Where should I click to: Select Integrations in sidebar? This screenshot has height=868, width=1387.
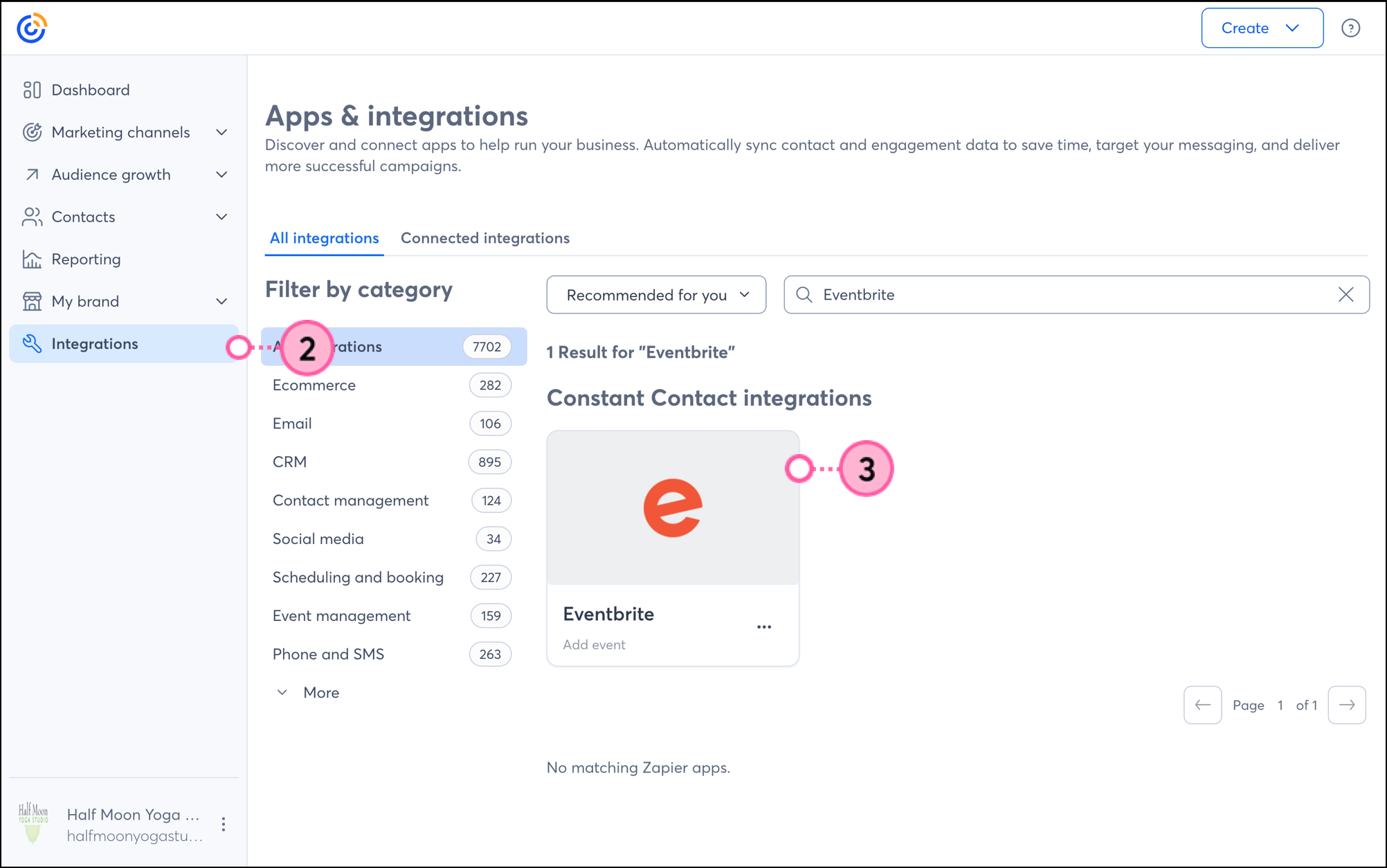[124, 343]
